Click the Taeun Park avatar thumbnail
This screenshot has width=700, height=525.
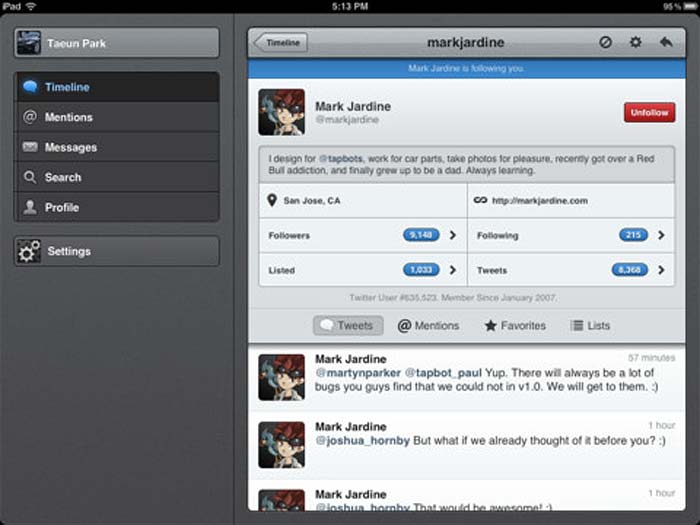[29, 43]
